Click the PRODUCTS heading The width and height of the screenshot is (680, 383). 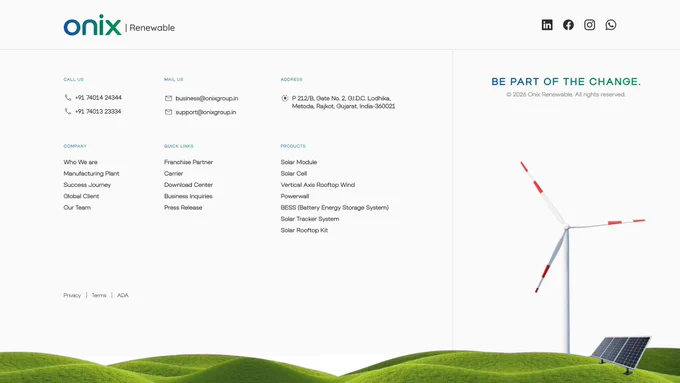(x=293, y=146)
